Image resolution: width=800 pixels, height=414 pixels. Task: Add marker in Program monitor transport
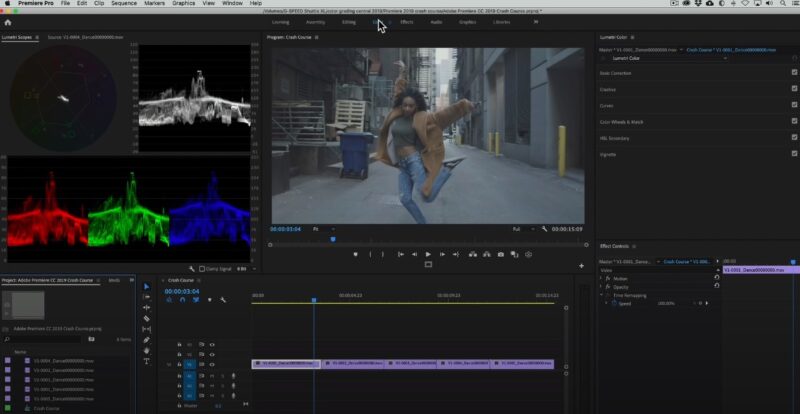tap(356, 254)
